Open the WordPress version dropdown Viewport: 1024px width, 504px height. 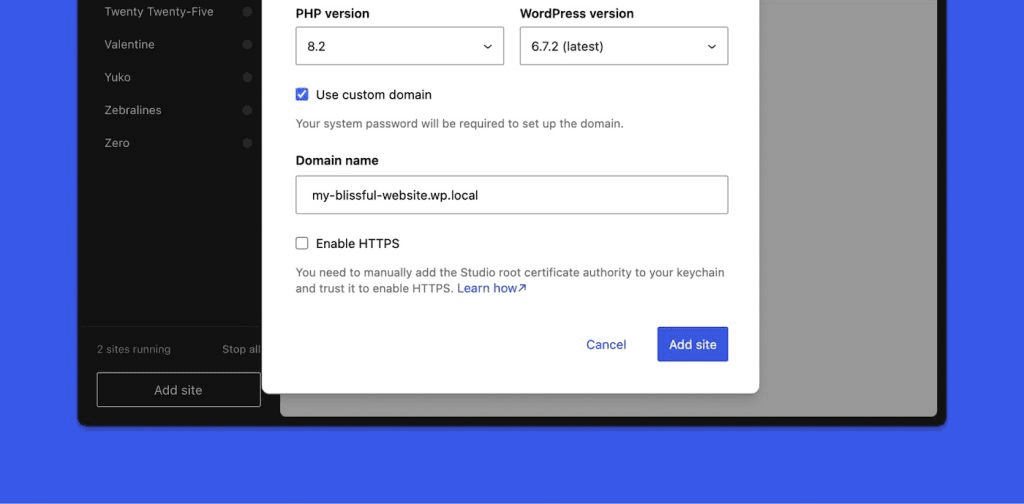pos(624,46)
